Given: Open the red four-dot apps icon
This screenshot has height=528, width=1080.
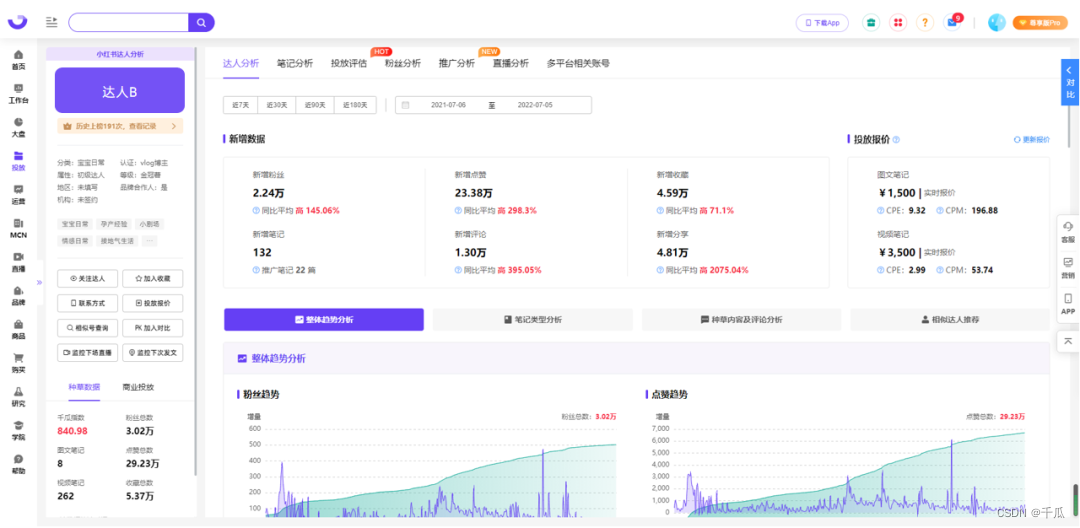Looking at the screenshot, I should pyautogui.click(x=897, y=23).
